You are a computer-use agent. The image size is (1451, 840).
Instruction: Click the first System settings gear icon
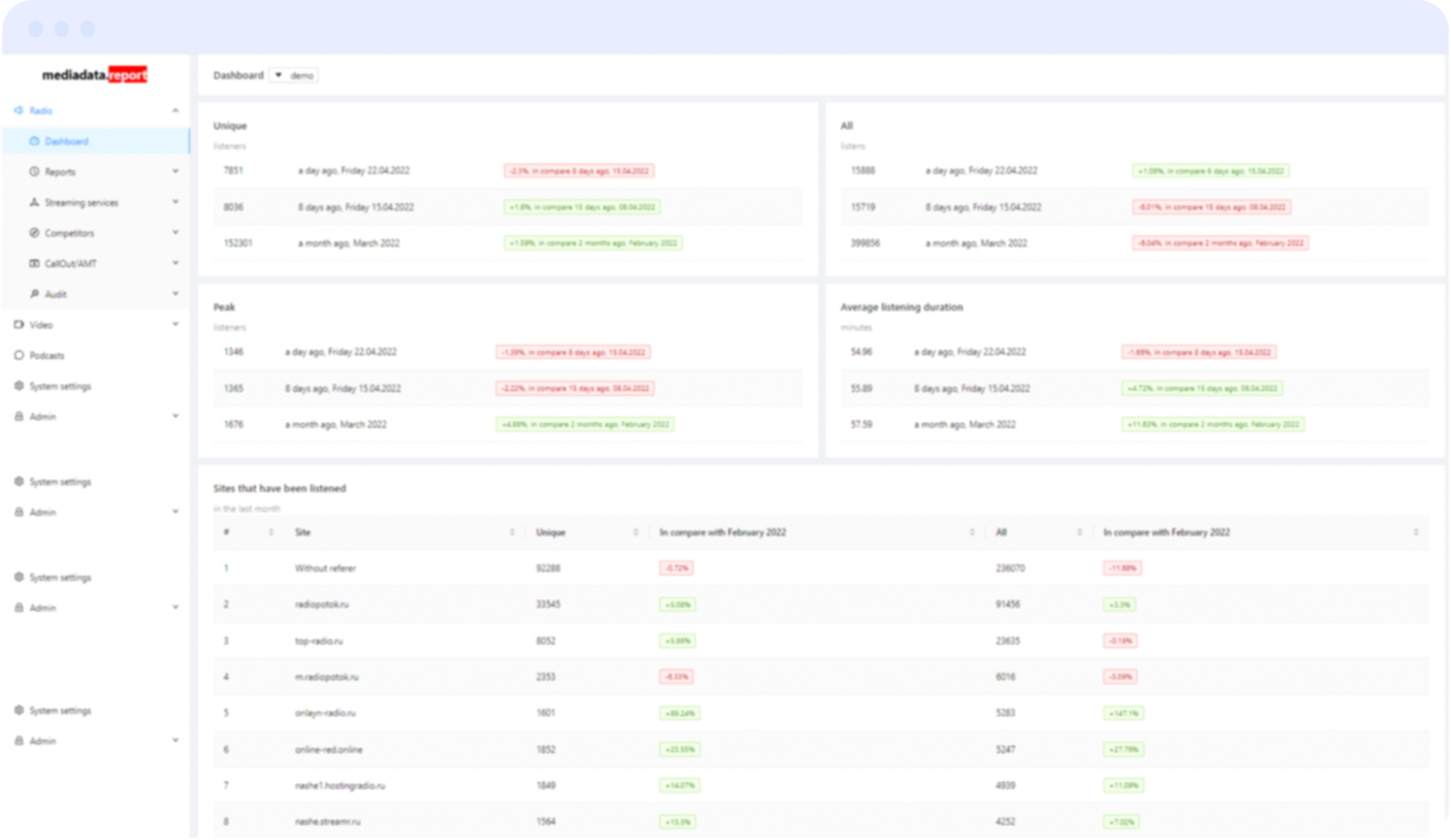click(x=18, y=386)
